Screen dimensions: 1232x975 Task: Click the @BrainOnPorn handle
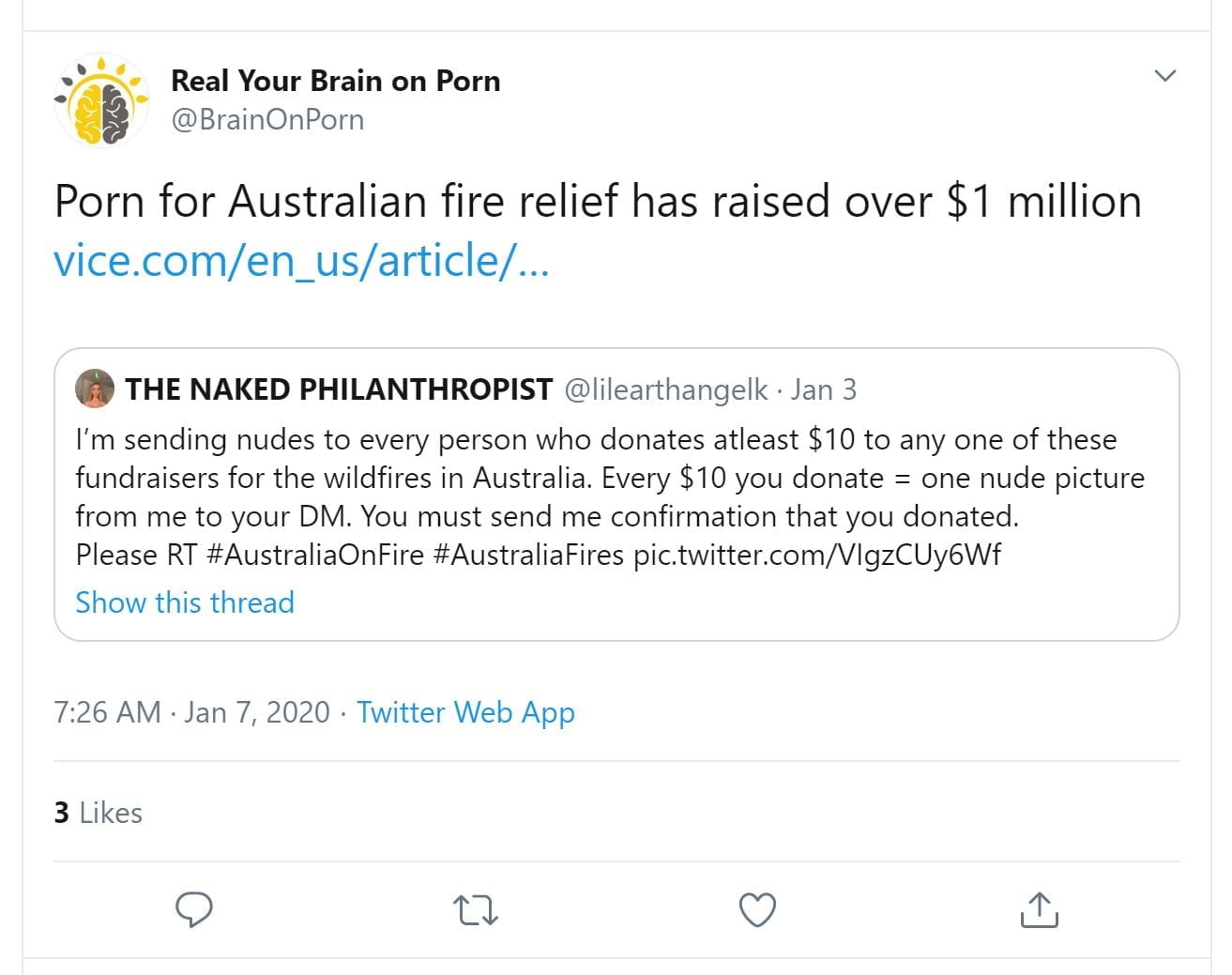[x=267, y=120]
